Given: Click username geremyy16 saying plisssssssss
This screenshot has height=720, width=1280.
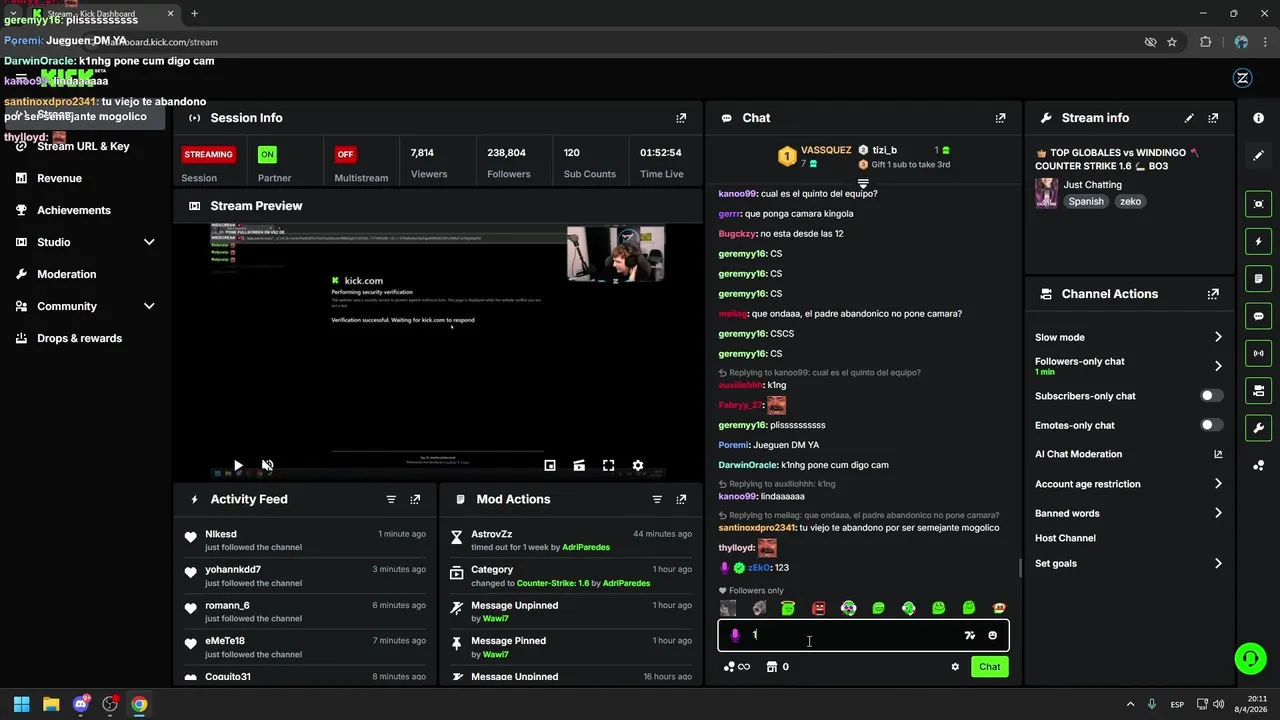Looking at the screenshot, I should 742,425.
